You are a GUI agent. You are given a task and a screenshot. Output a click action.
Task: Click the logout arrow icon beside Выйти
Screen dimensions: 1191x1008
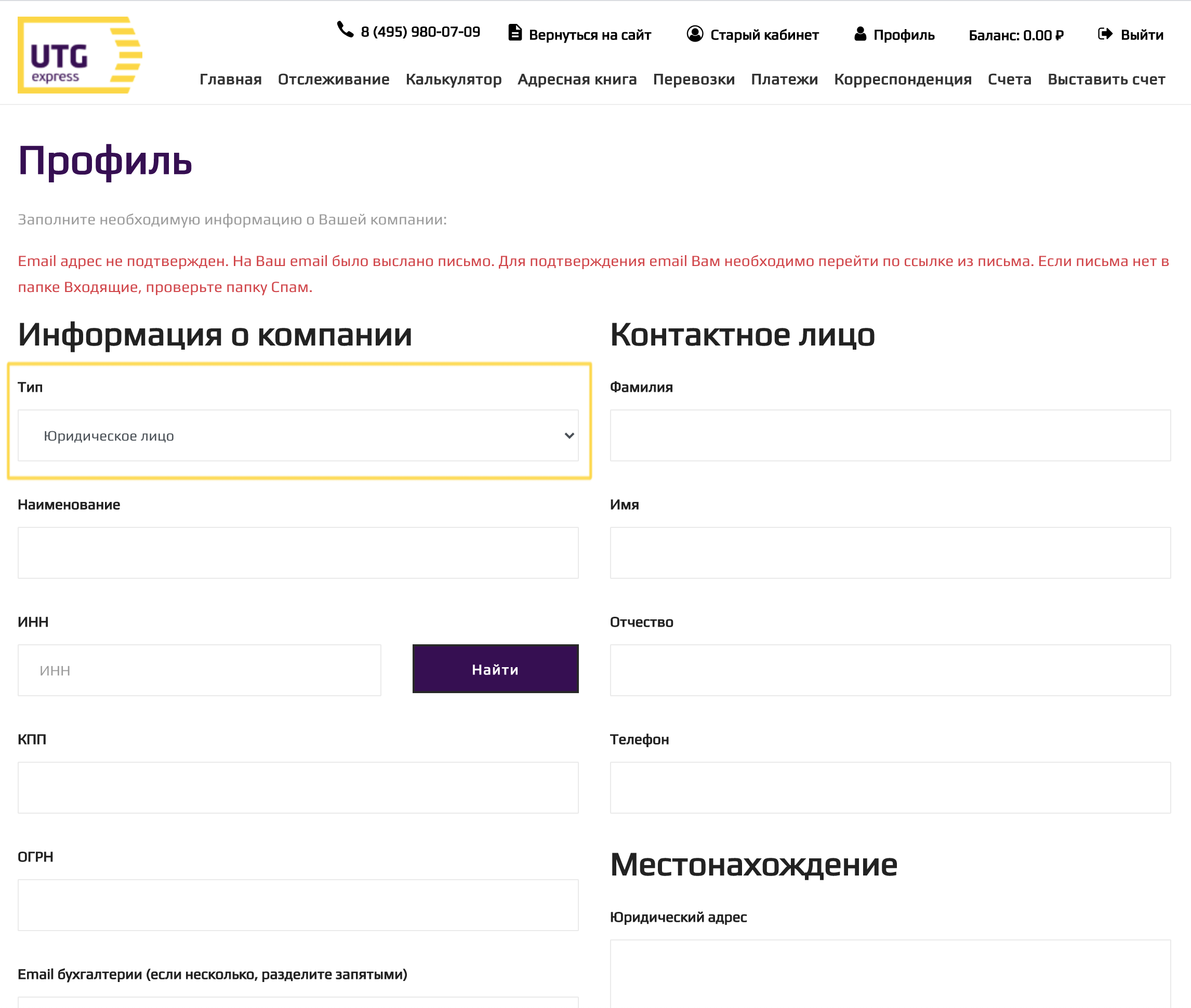coord(1105,34)
